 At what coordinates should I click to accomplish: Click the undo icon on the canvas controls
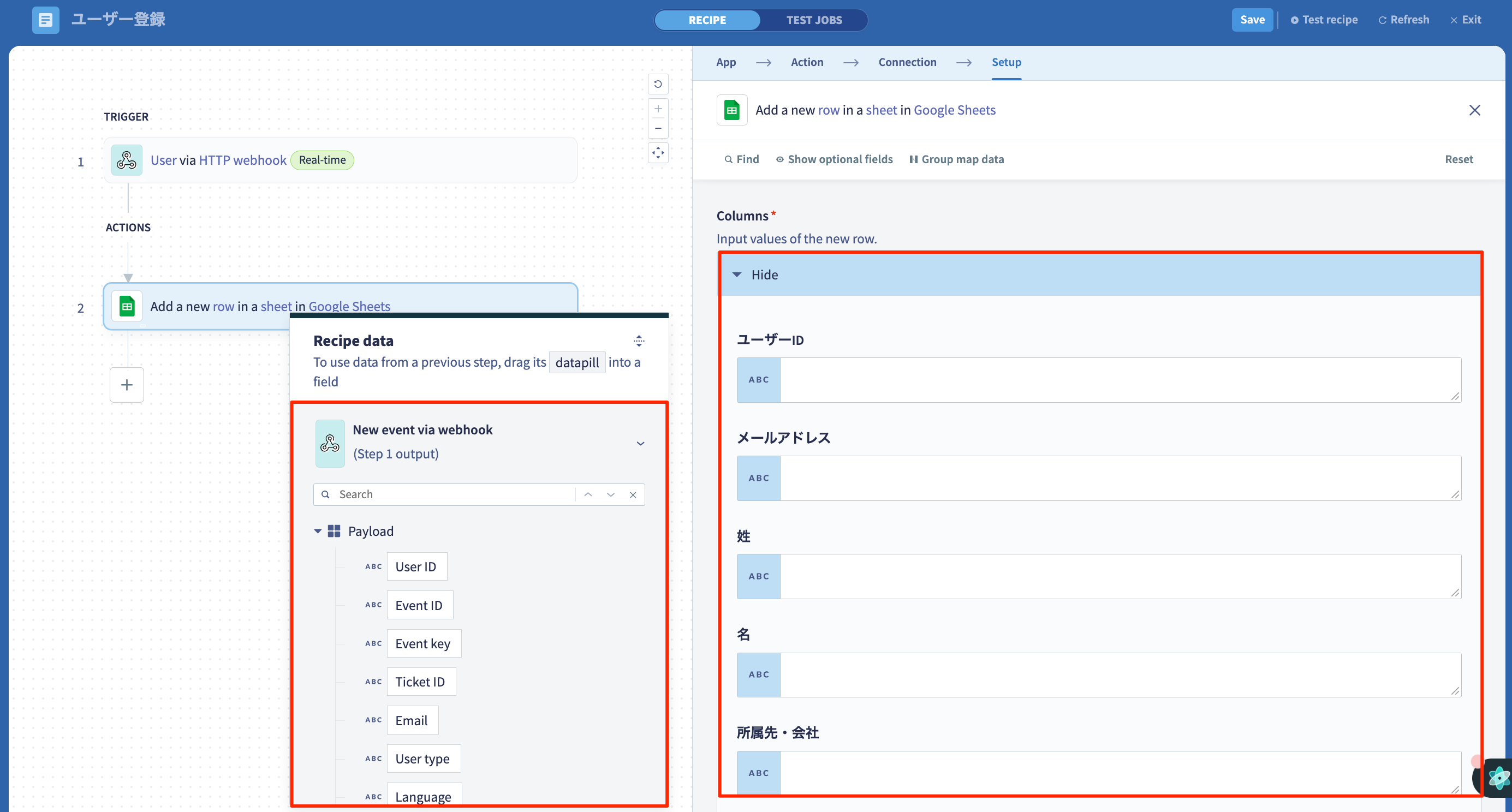point(658,84)
